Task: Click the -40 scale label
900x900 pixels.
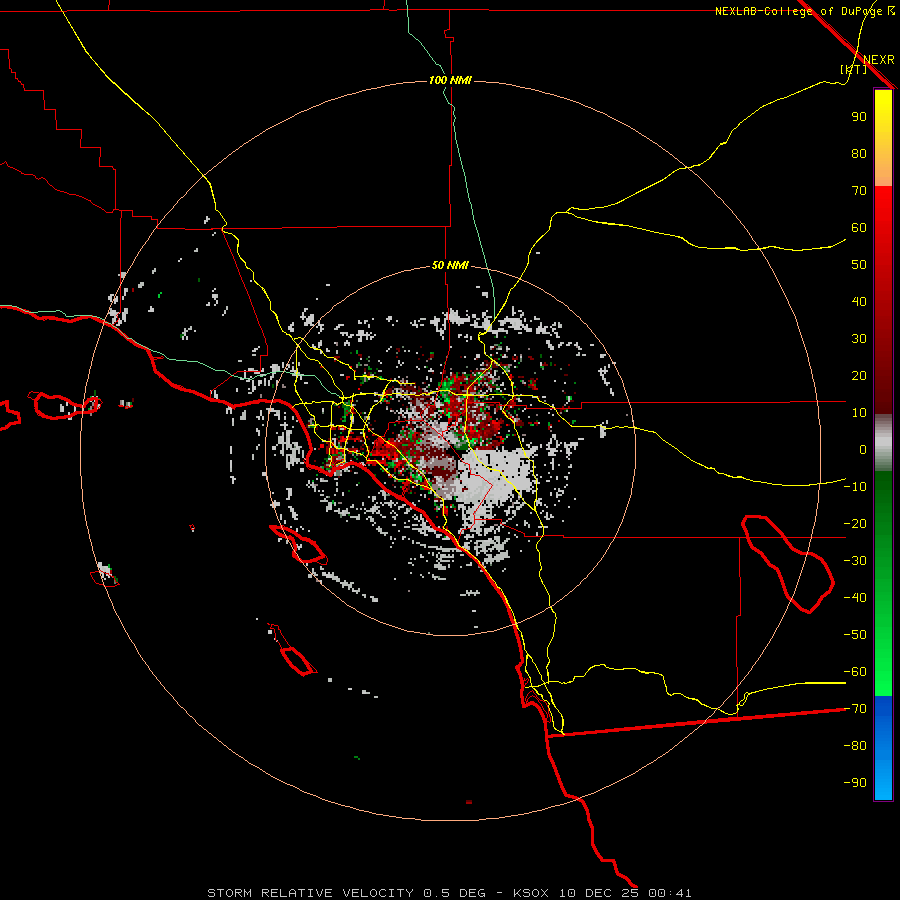Action: (x=855, y=598)
